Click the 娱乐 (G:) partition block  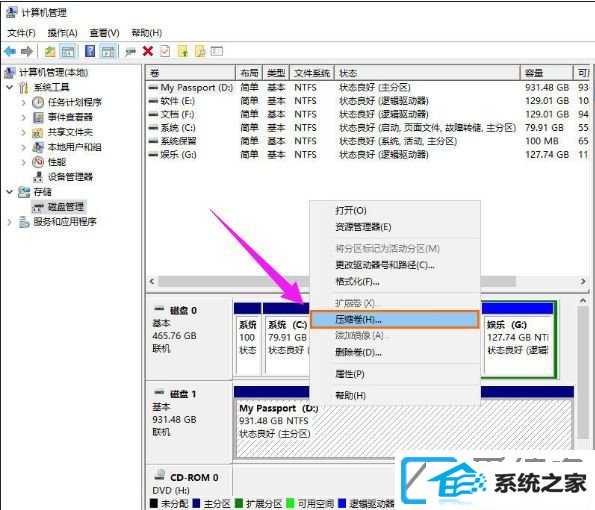518,339
